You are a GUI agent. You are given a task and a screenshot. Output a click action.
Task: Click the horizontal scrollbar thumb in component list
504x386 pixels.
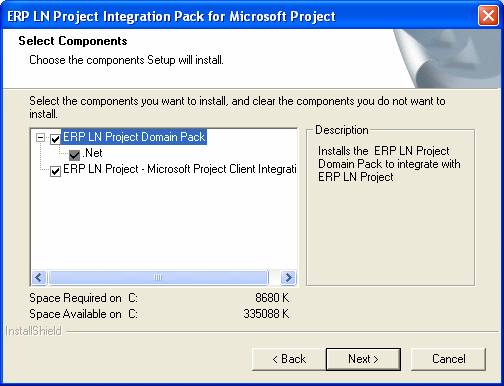(158, 277)
